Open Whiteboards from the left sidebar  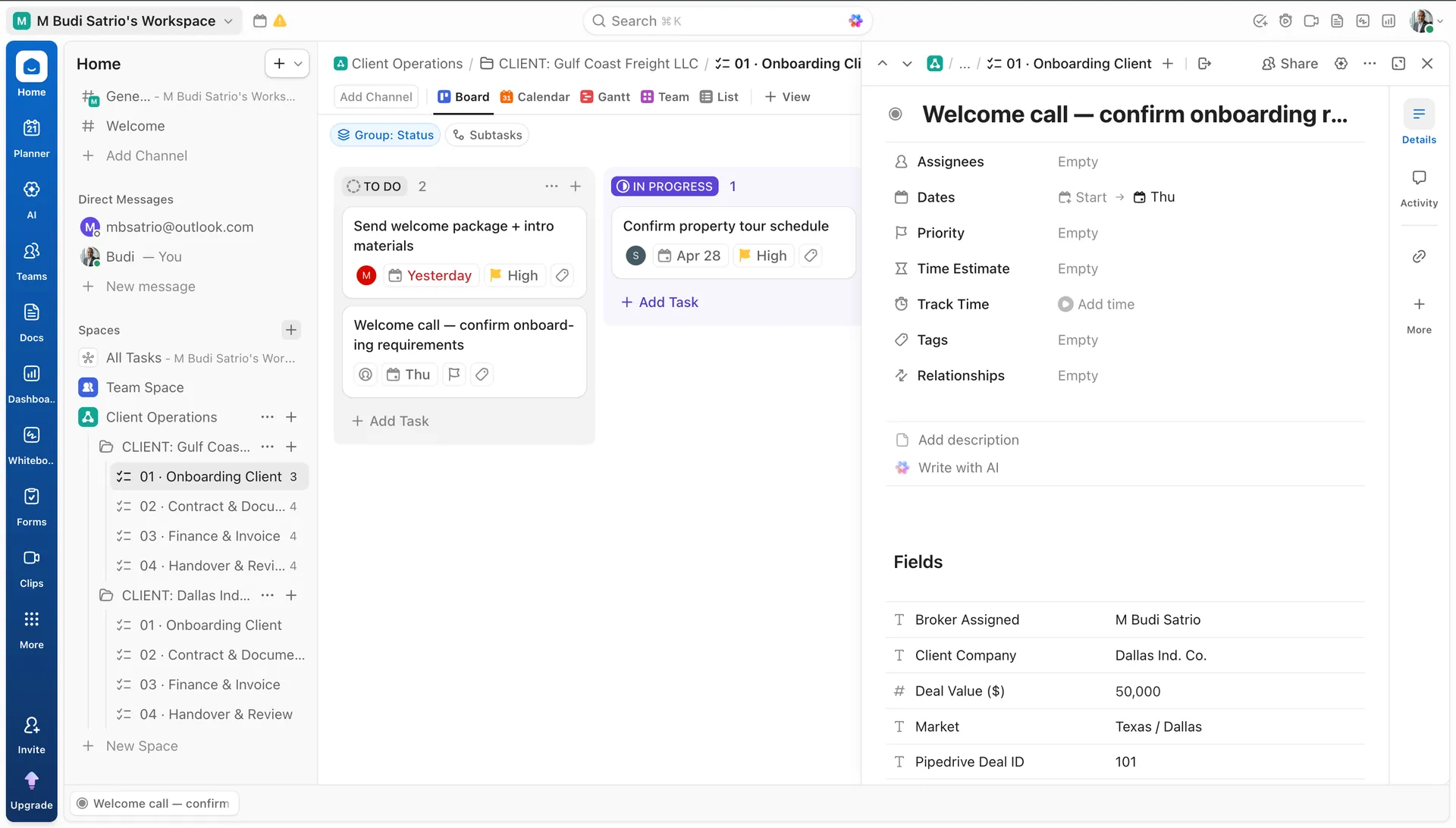pos(31,442)
